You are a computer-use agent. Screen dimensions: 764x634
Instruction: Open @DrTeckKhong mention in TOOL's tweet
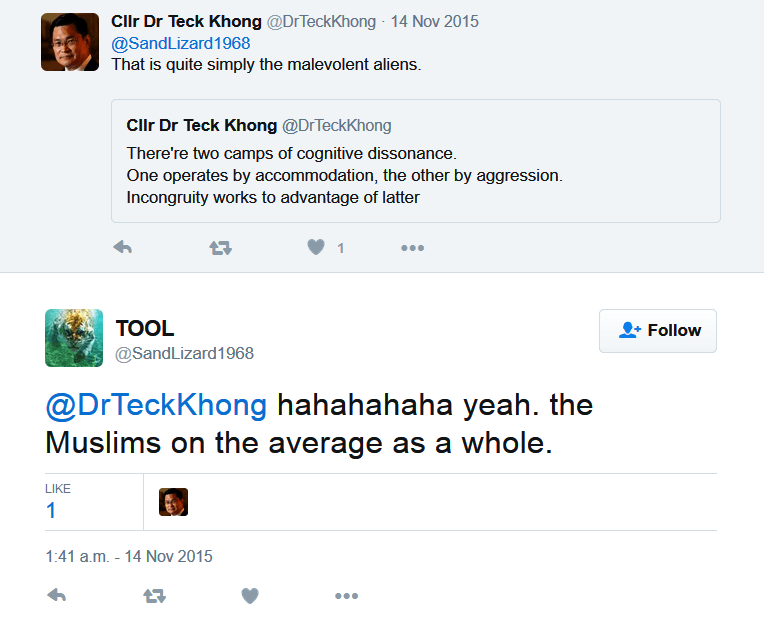[156, 405]
